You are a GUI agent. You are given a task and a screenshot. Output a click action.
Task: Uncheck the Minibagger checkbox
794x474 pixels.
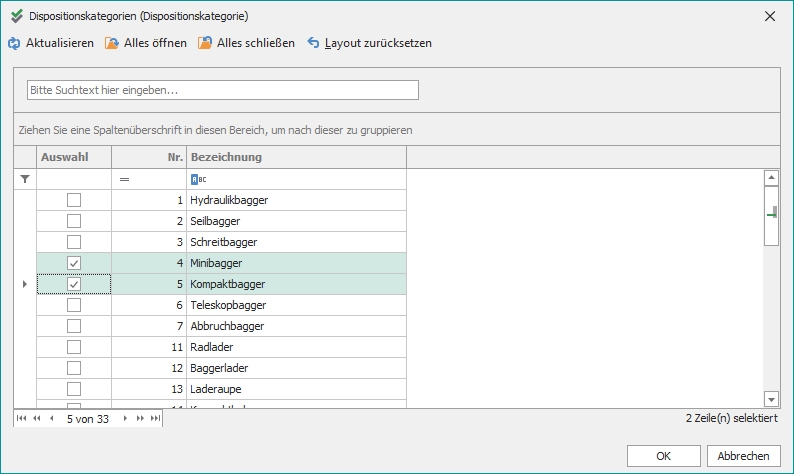(x=74, y=263)
